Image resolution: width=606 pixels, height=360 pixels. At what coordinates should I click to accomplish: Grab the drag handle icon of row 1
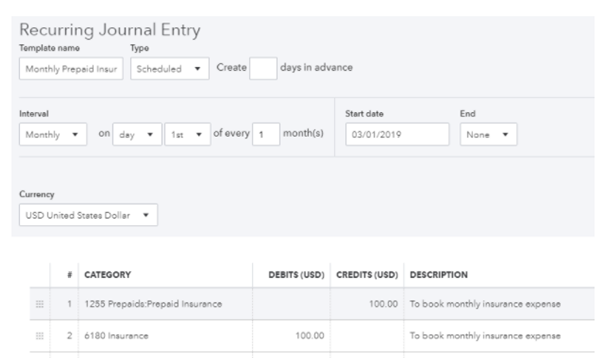40,304
